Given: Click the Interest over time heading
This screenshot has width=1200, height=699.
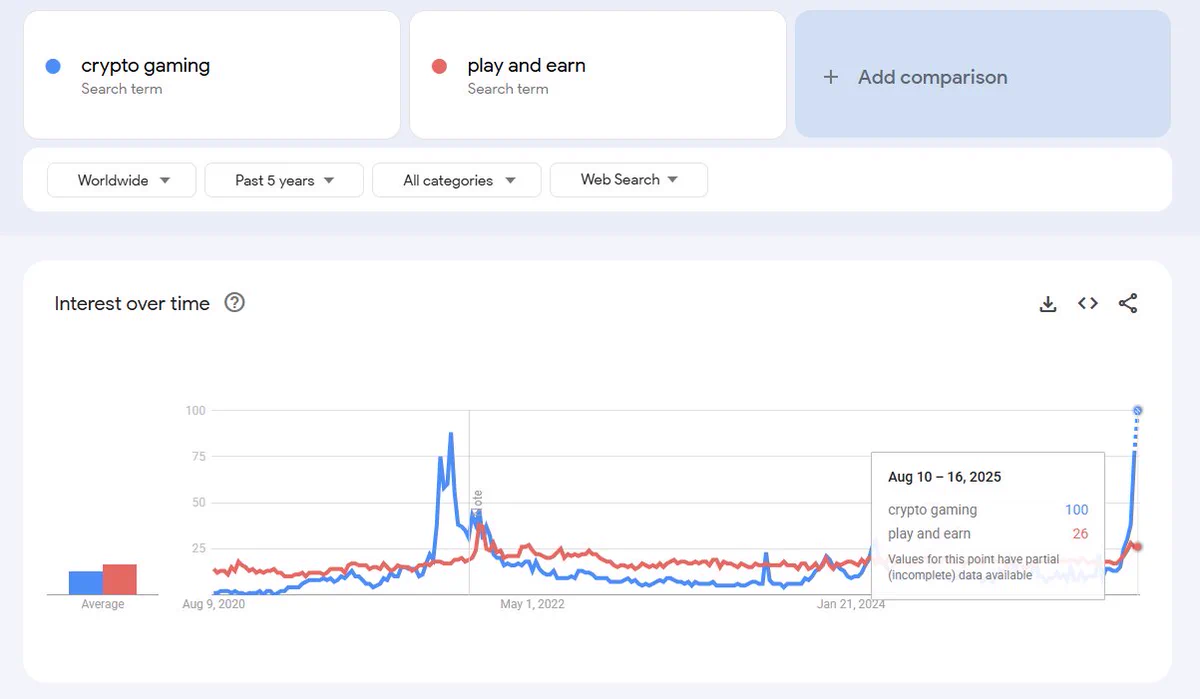Looking at the screenshot, I should [x=132, y=303].
